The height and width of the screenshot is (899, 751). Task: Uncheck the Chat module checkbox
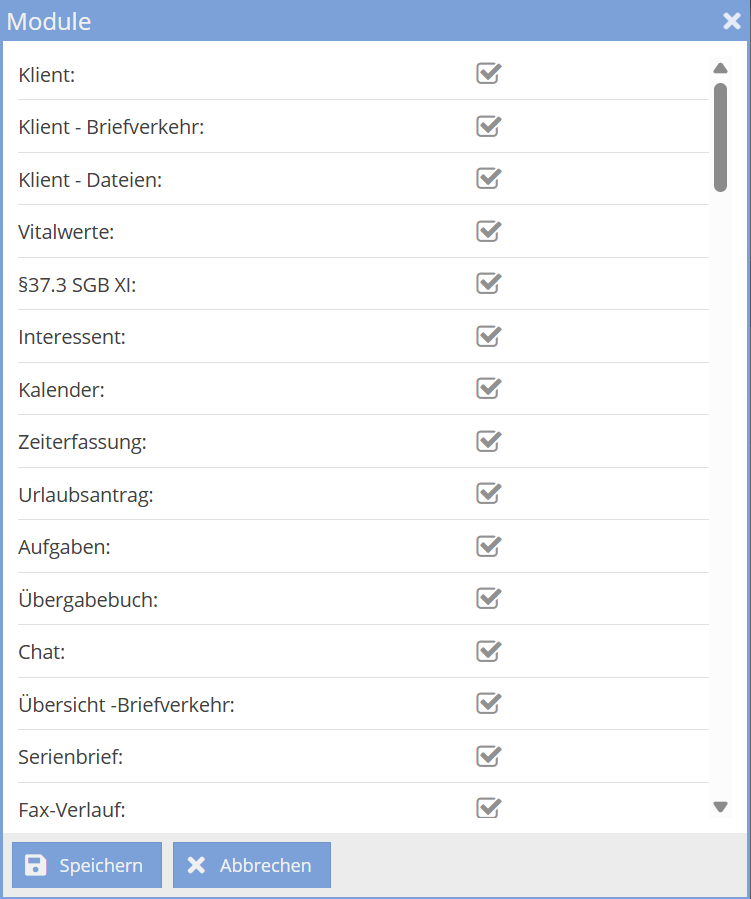(x=488, y=651)
